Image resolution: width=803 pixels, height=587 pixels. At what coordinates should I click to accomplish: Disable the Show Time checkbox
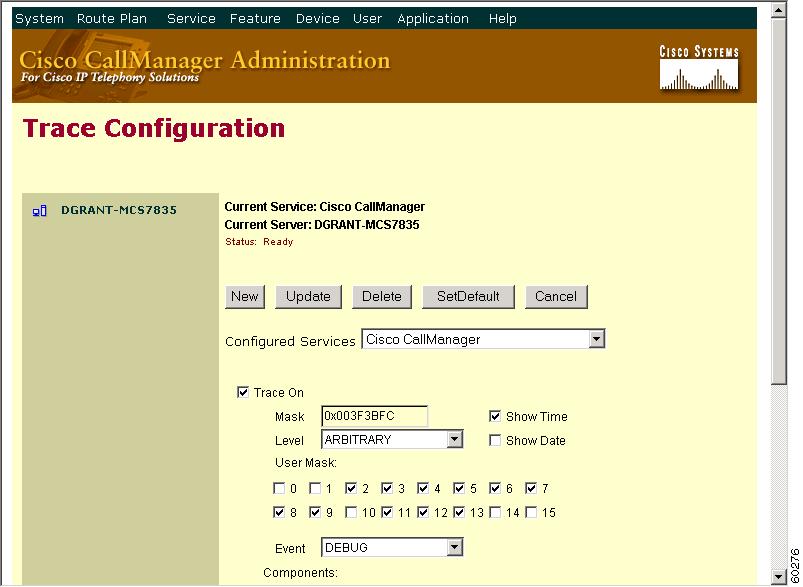tap(495, 416)
